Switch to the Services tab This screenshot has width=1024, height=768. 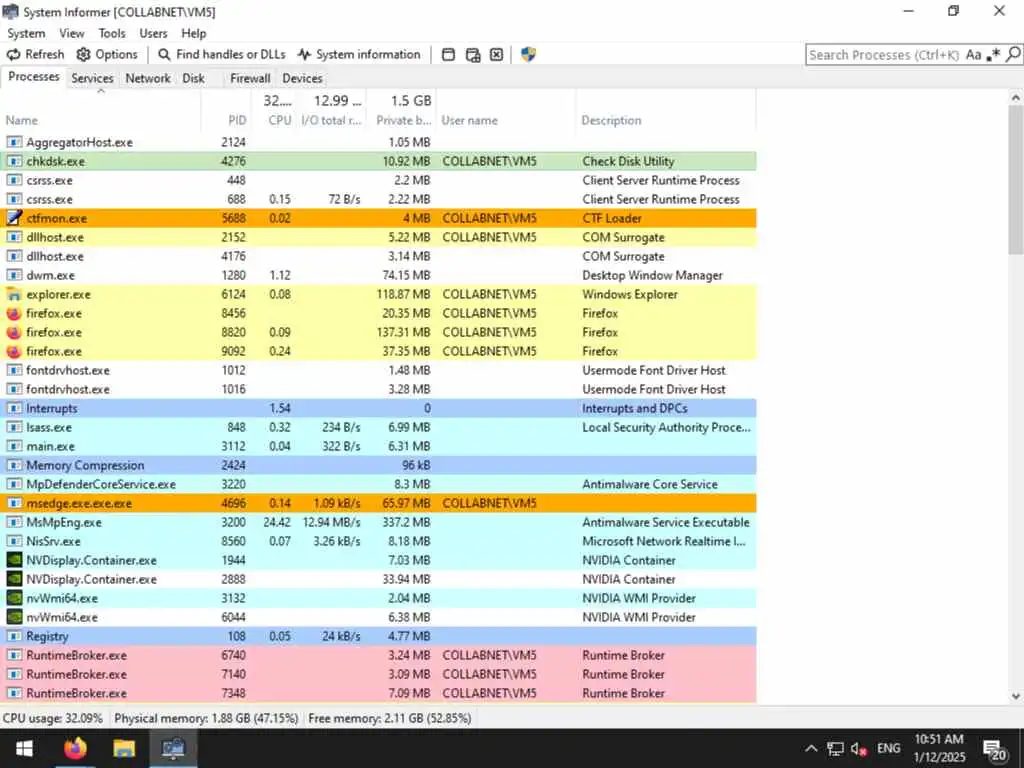click(92, 78)
